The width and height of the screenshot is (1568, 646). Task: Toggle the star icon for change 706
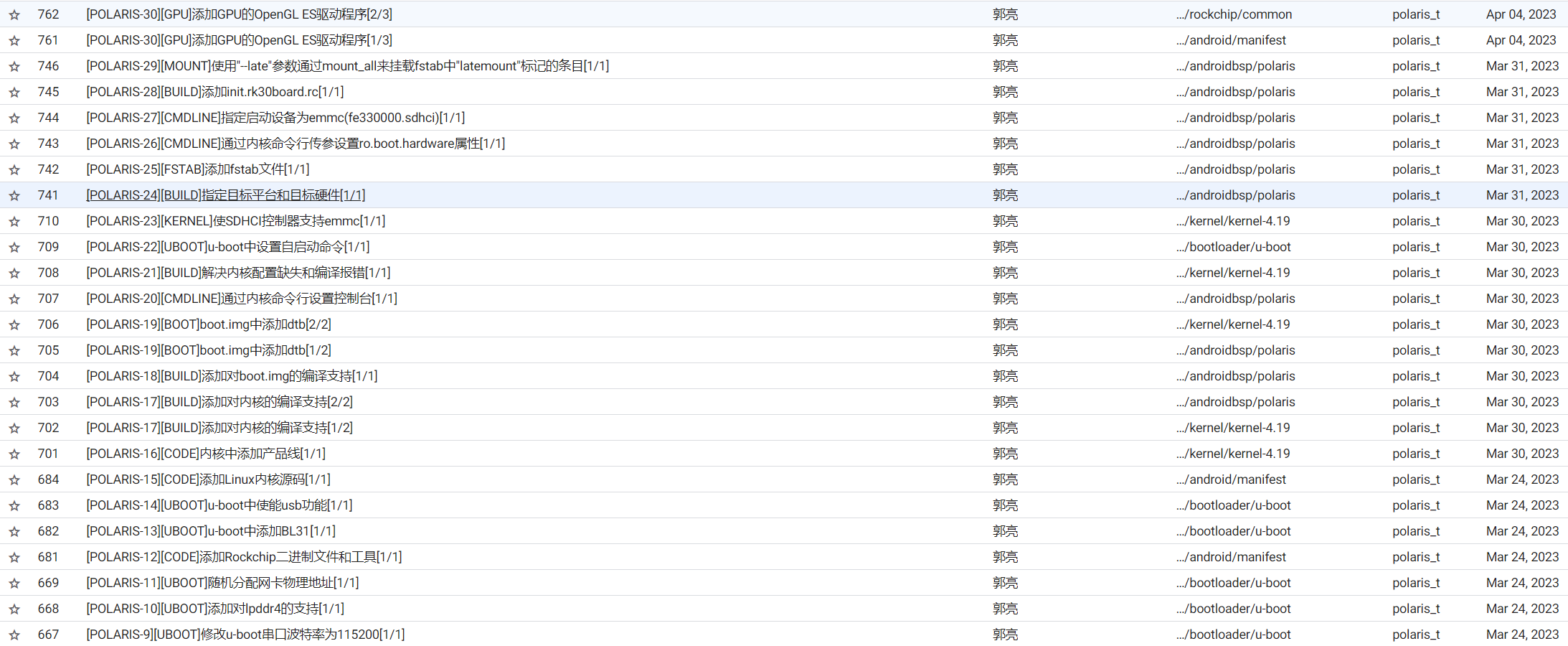coord(14,324)
